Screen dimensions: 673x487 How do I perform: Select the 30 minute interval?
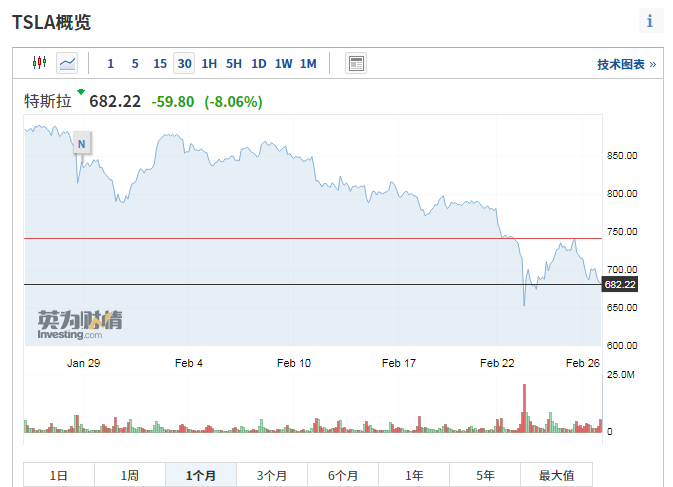184,63
